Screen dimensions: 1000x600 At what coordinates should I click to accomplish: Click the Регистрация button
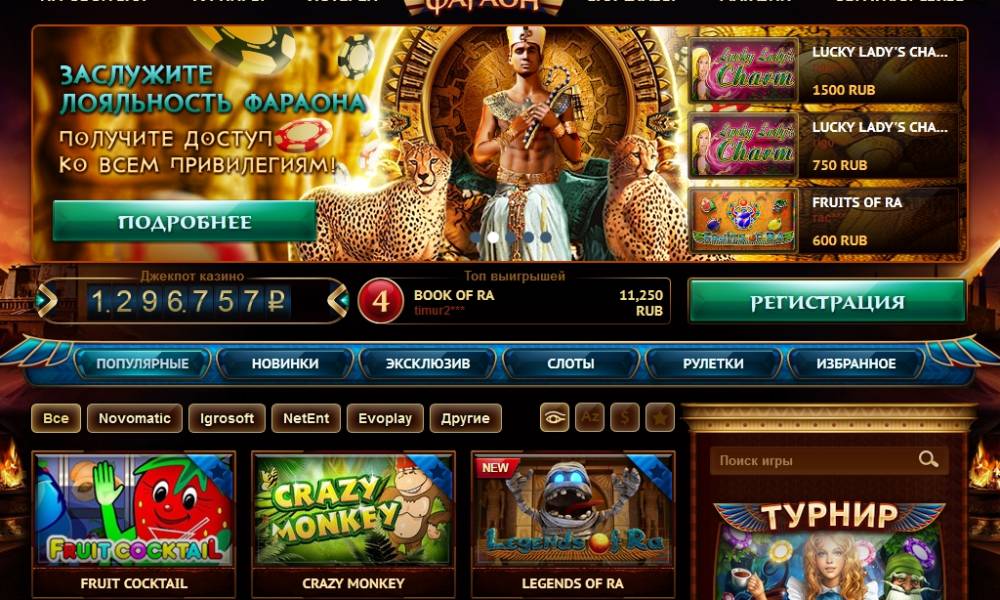pos(827,302)
